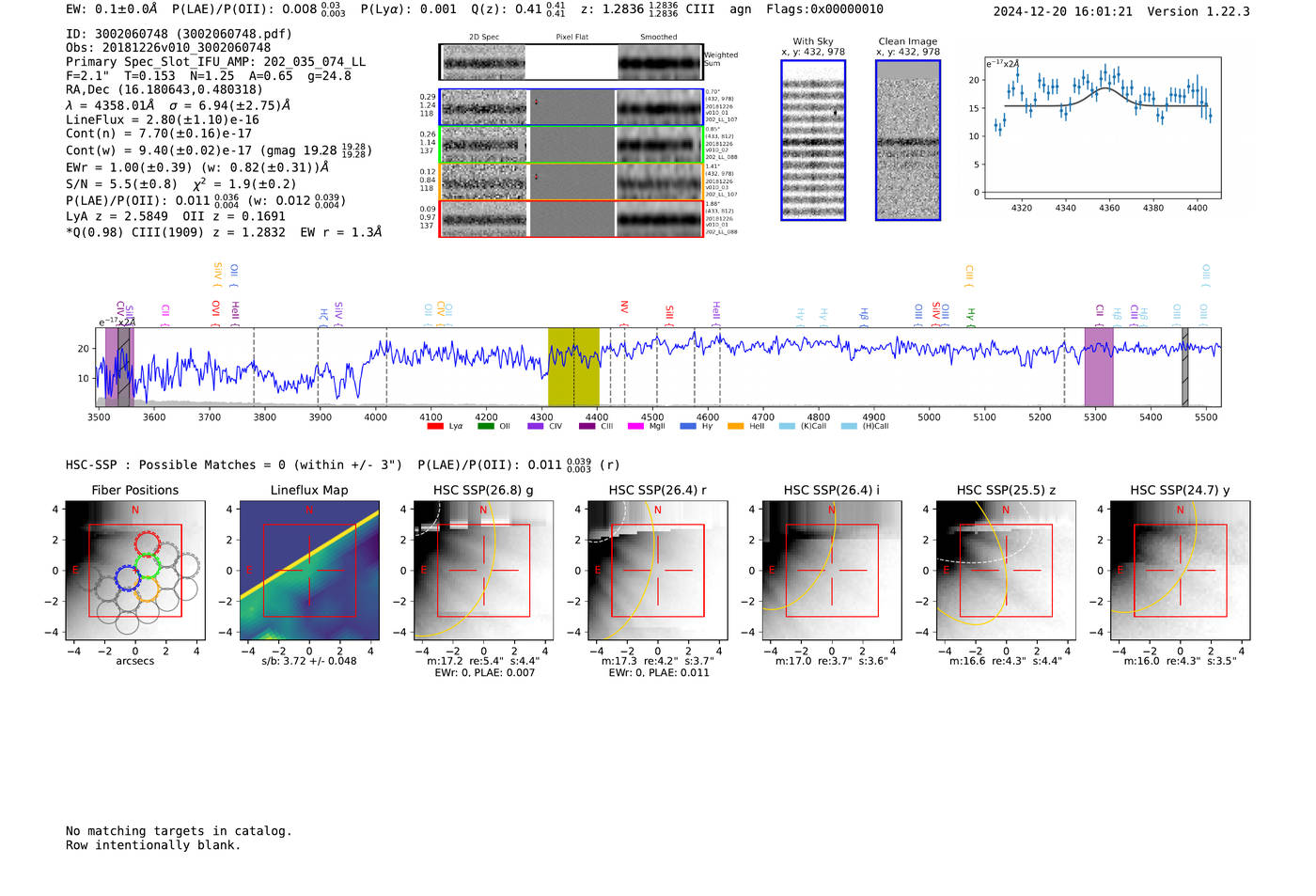Click the Obs: 20181226v010_3002060748 text
This screenshot has height=896, width=1316.
point(168,48)
